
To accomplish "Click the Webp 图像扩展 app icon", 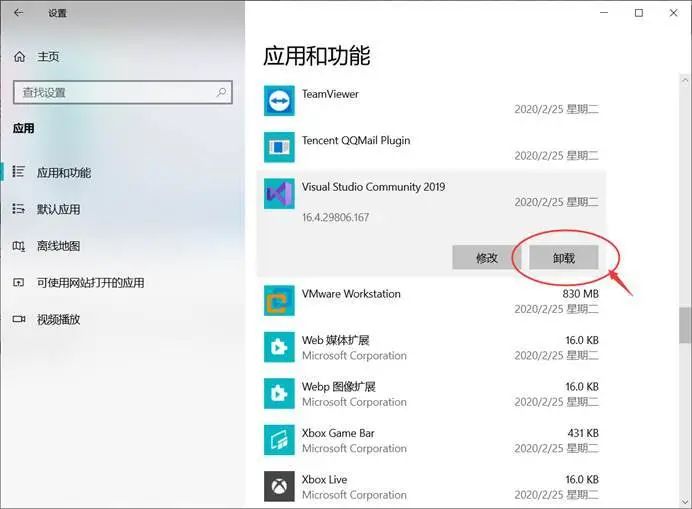I will tap(278, 393).
